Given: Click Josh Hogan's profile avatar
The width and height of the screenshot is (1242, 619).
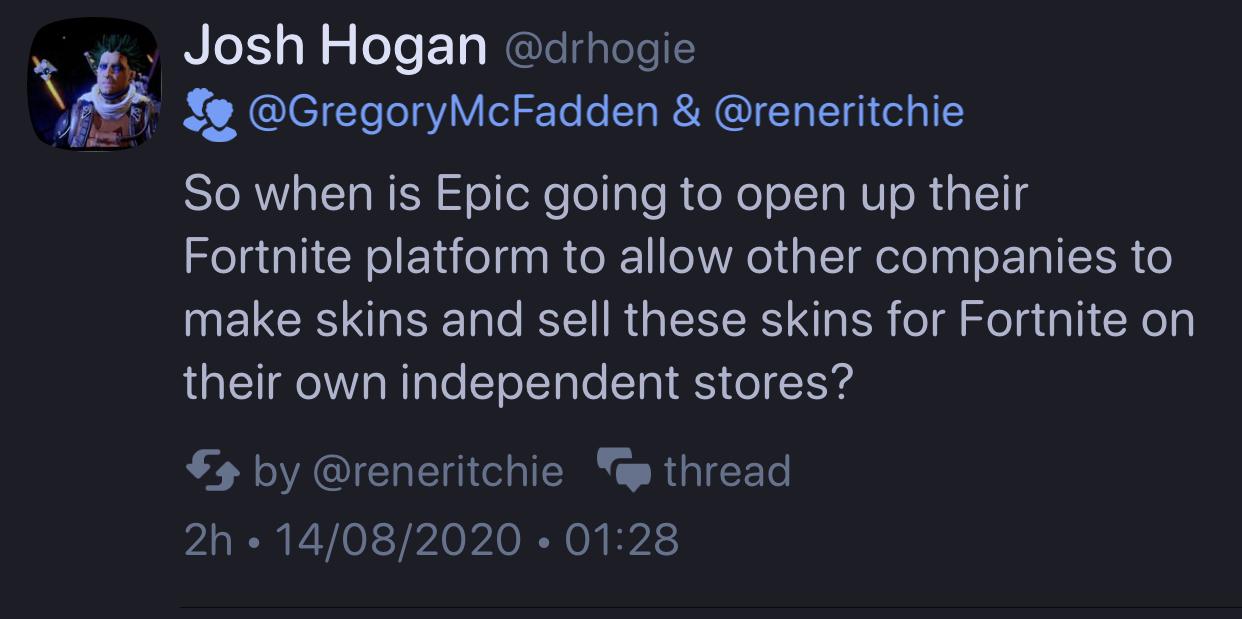Looking at the screenshot, I should click(x=93, y=84).
